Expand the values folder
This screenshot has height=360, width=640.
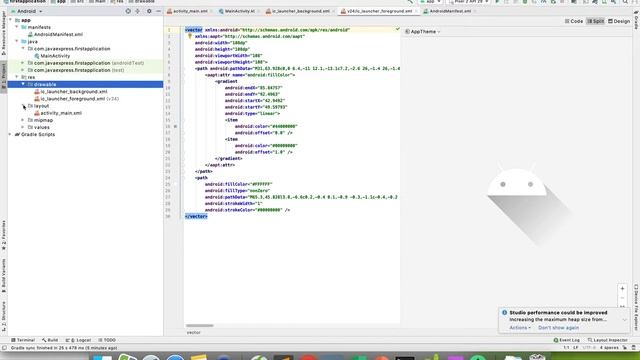[23, 127]
